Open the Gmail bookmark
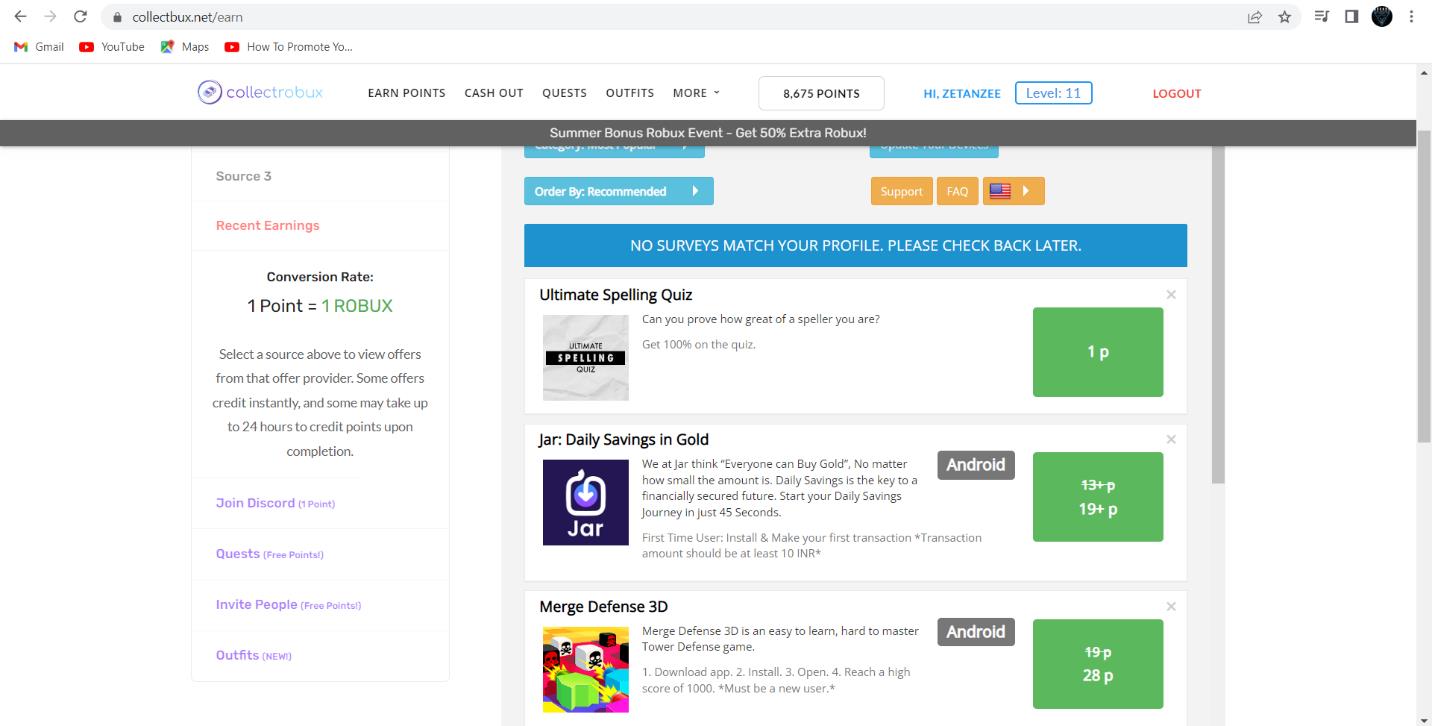The width and height of the screenshot is (1432, 726). (39, 47)
